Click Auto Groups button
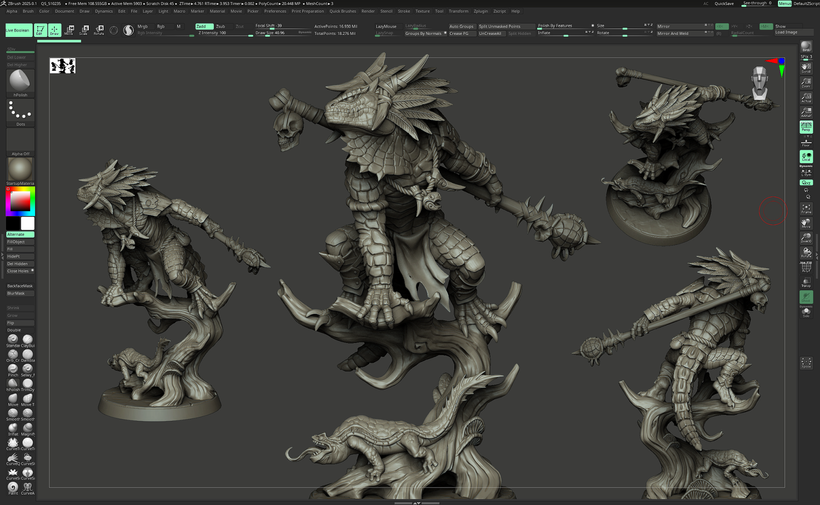Screen dimensions: 820x505 pyautogui.click(x=461, y=26)
